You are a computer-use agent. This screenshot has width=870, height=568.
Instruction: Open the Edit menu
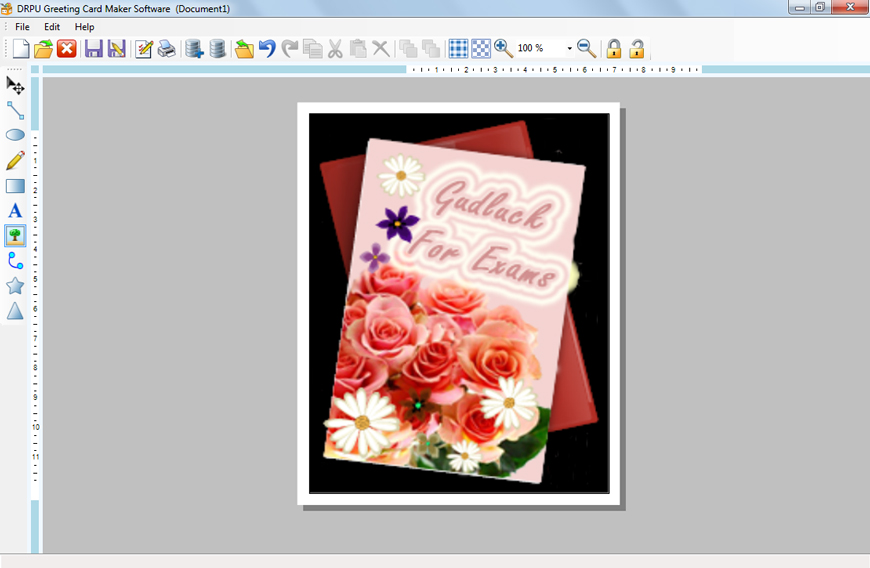coord(52,27)
